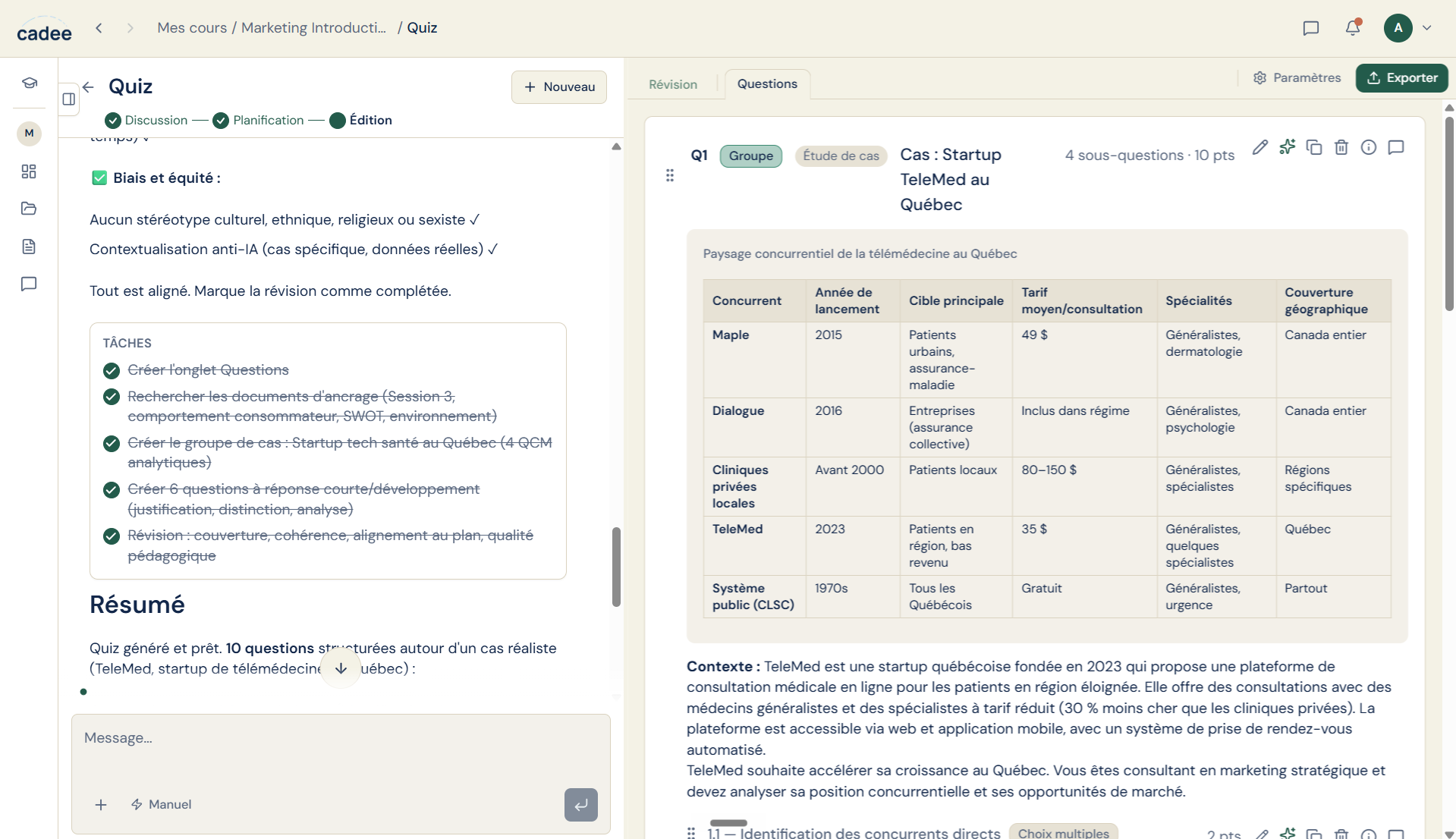Screen dimensions: 1456x839
Task: Select the M course avatar in sidebar
Action: tap(29, 134)
